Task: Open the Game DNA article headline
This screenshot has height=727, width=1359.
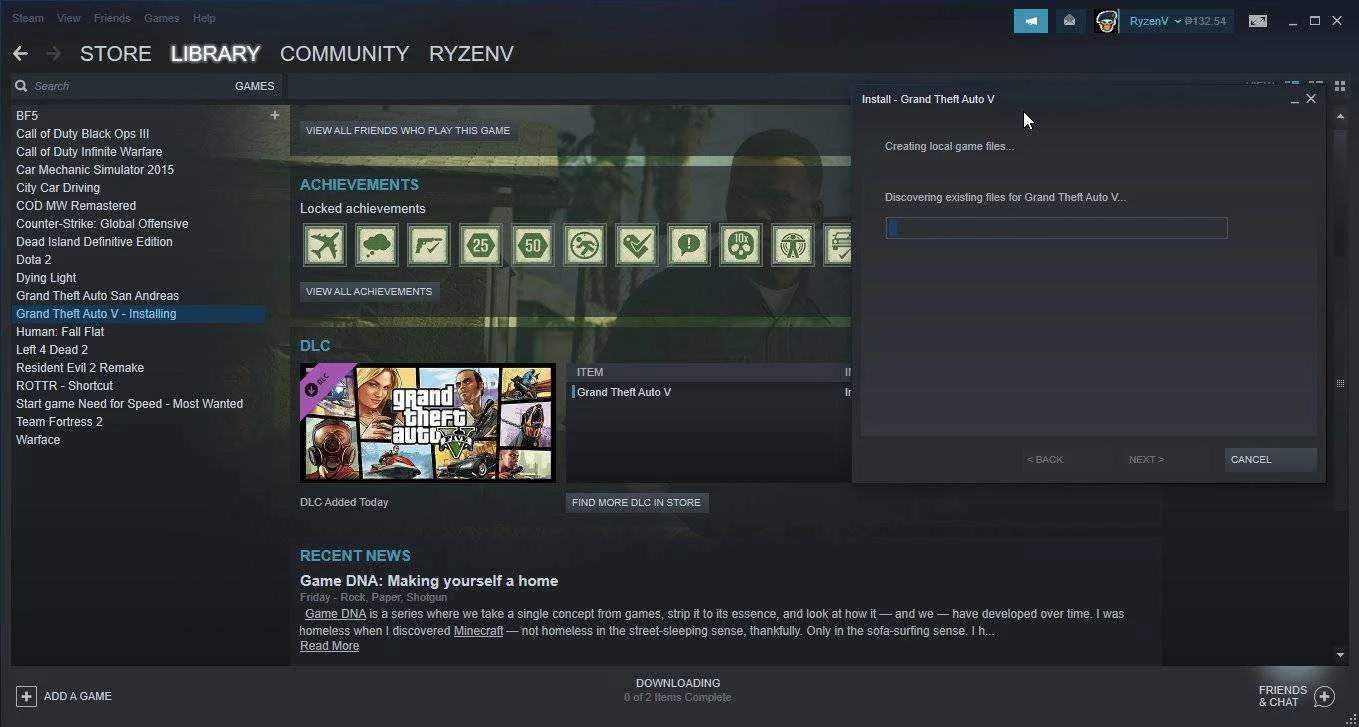Action: tap(429, 581)
